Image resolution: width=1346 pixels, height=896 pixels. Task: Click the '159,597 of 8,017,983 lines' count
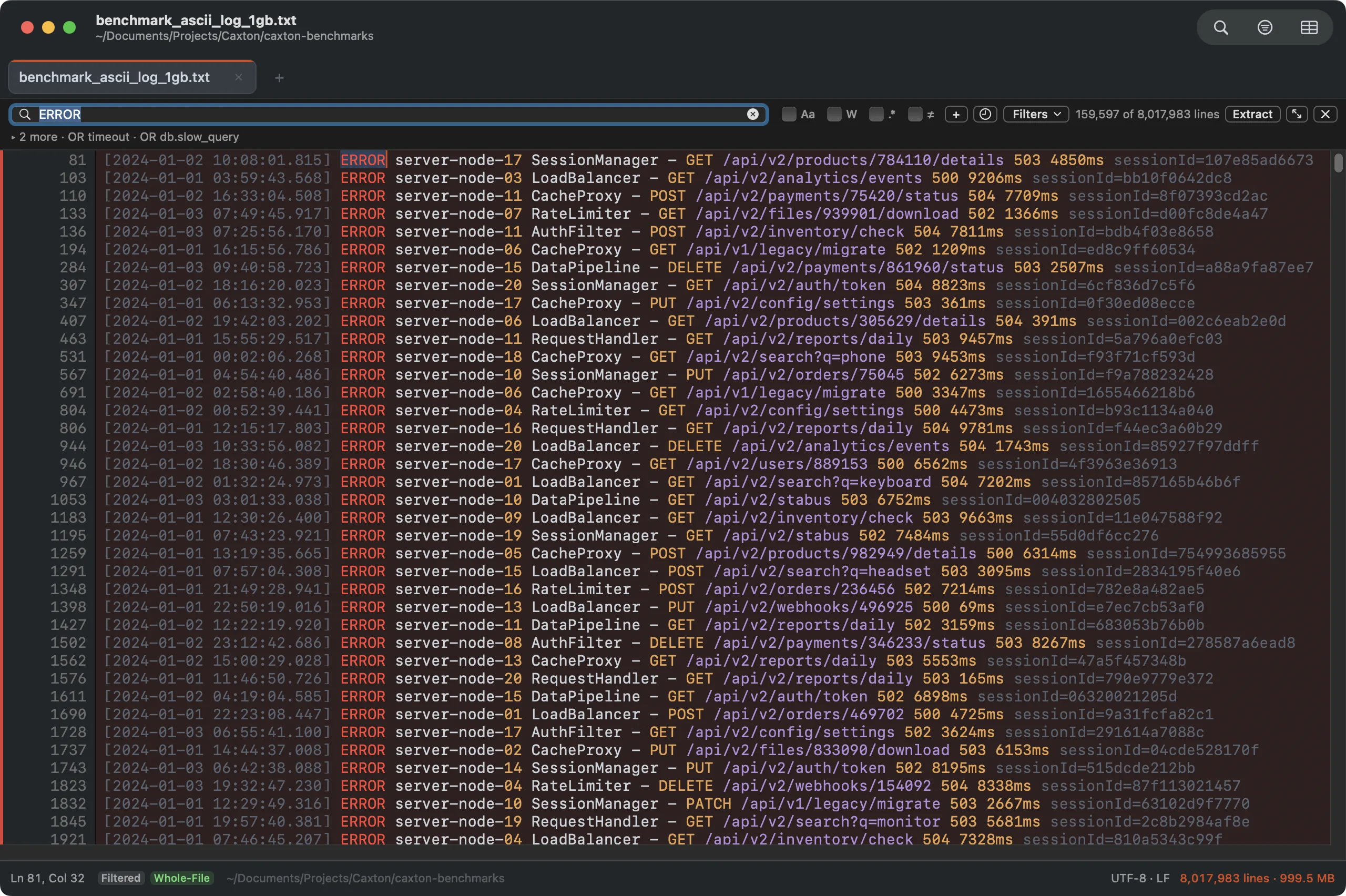coord(1147,114)
